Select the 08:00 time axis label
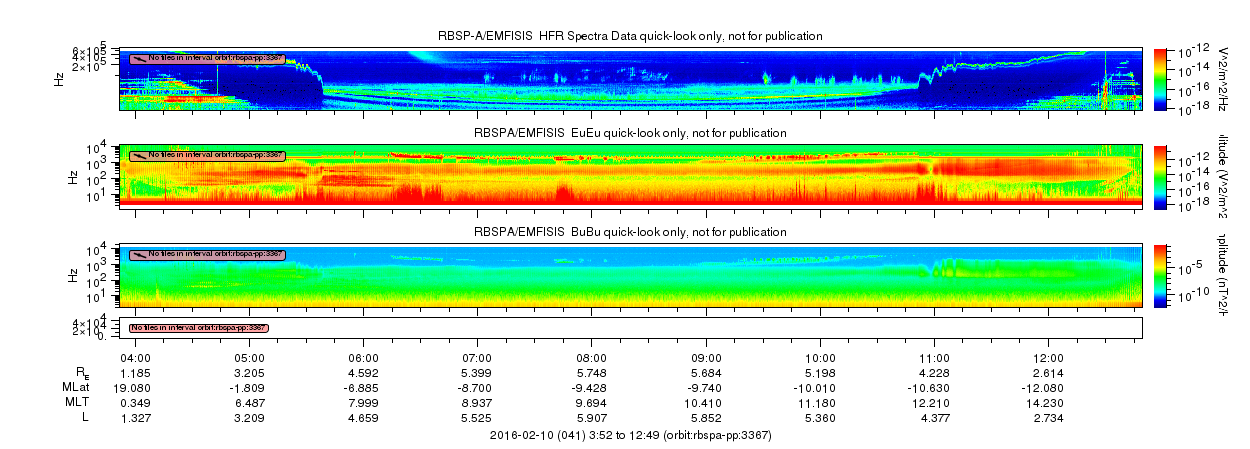 click(592, 357)
